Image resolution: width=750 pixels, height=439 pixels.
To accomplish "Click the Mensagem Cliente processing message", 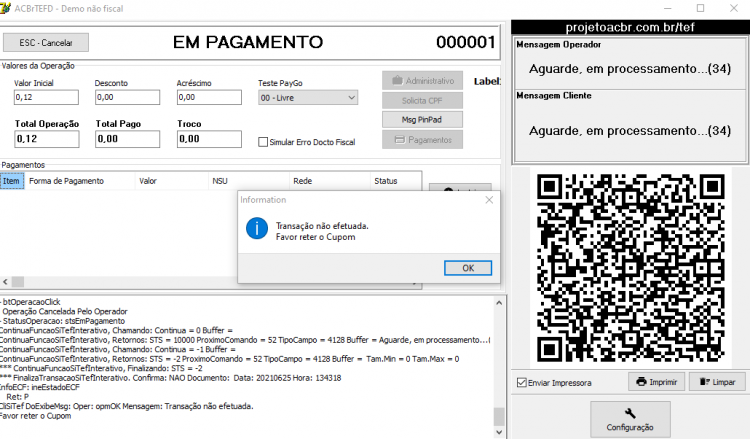I will pyautogui.click(x=630, y=131).
